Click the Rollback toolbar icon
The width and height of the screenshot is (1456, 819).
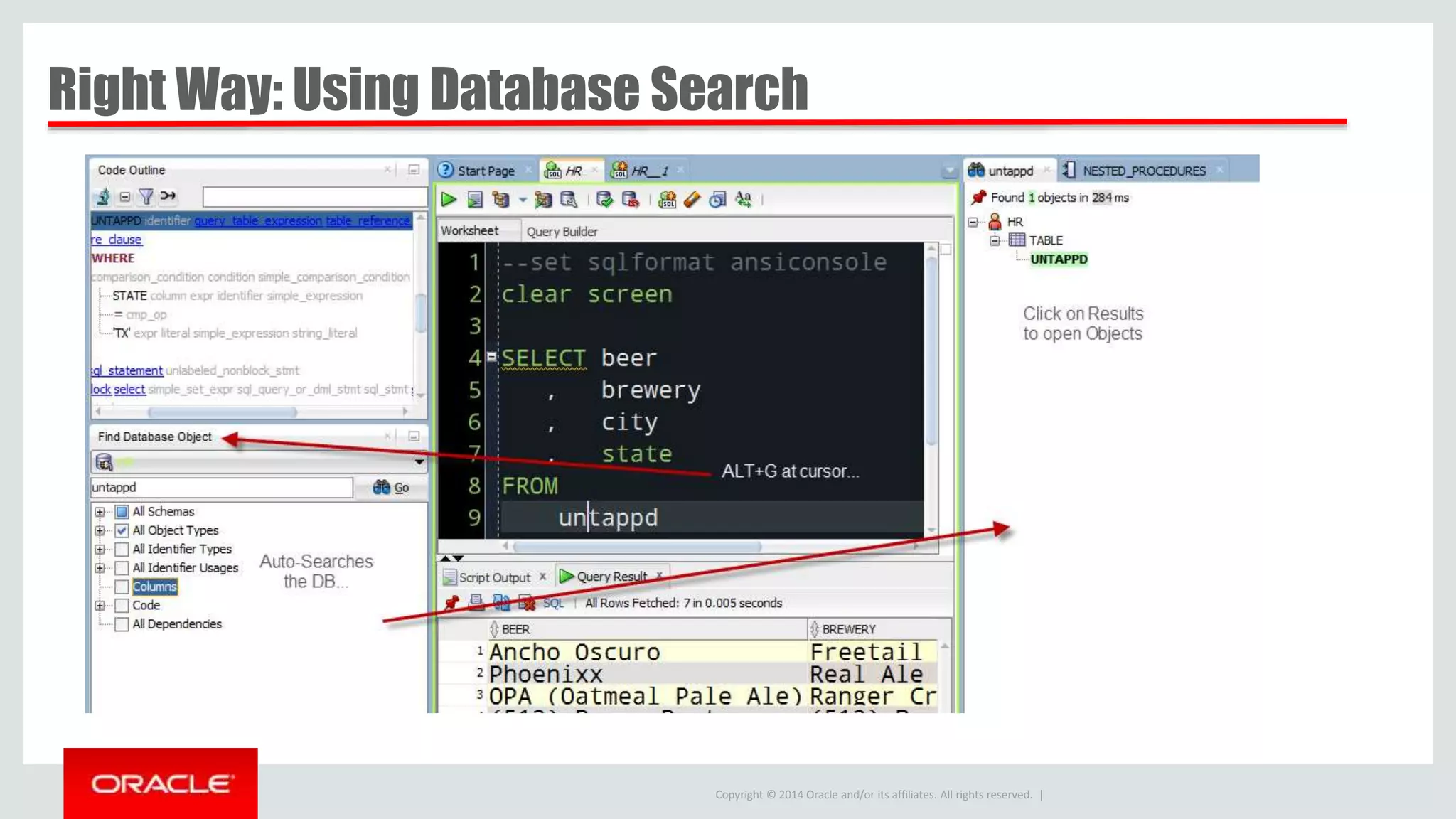pyautogui.click(x=630, y=200)
